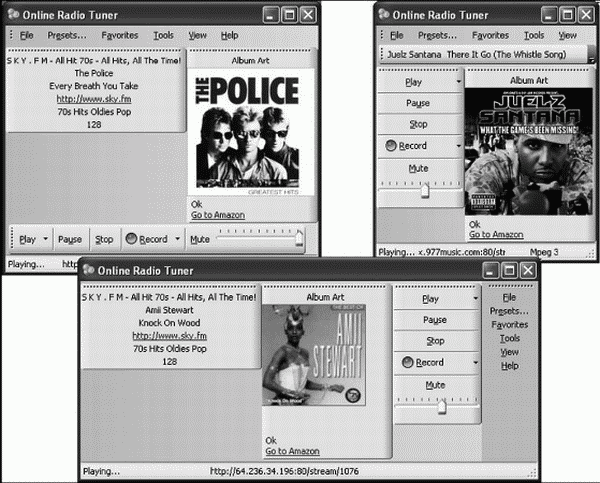Image resolution: width=600 pixels, height=483 pixels.
Task: Expand the Record dropdown arrow in the top-right window
Action: [458, 146]
